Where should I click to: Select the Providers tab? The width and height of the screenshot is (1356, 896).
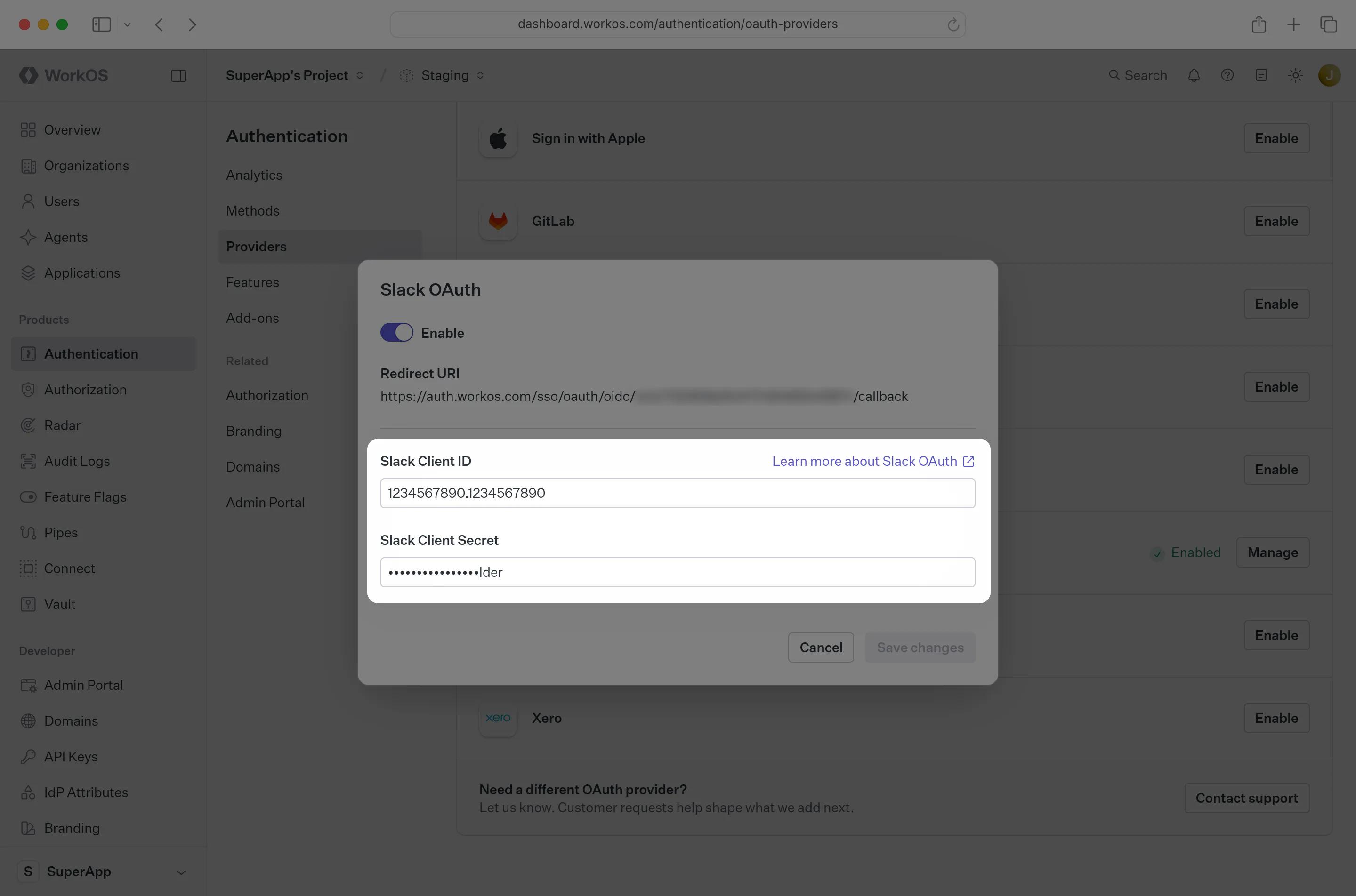[x=320, y=247]
